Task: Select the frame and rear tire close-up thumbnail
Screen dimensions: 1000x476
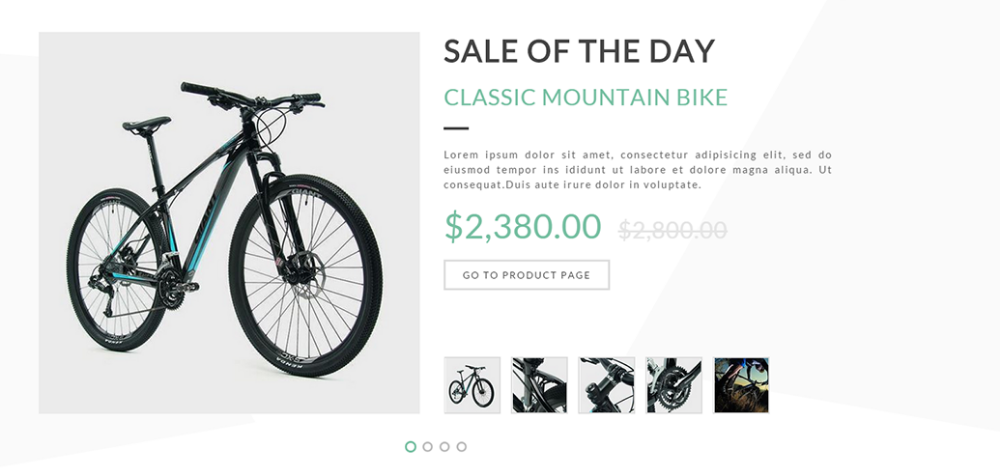Action: pos(539,385)
